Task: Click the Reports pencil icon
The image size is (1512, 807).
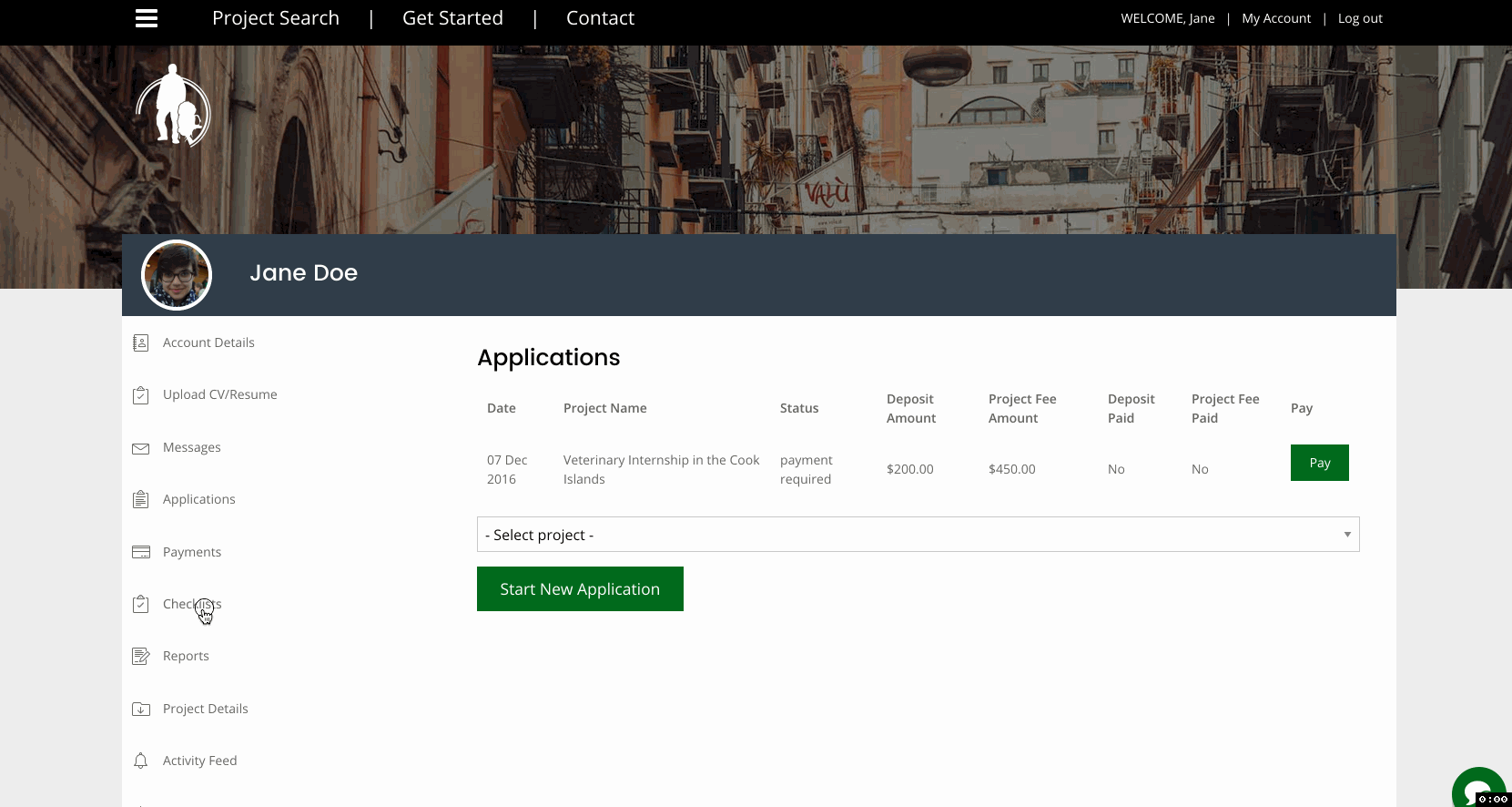Action: (x=140, y=657)
